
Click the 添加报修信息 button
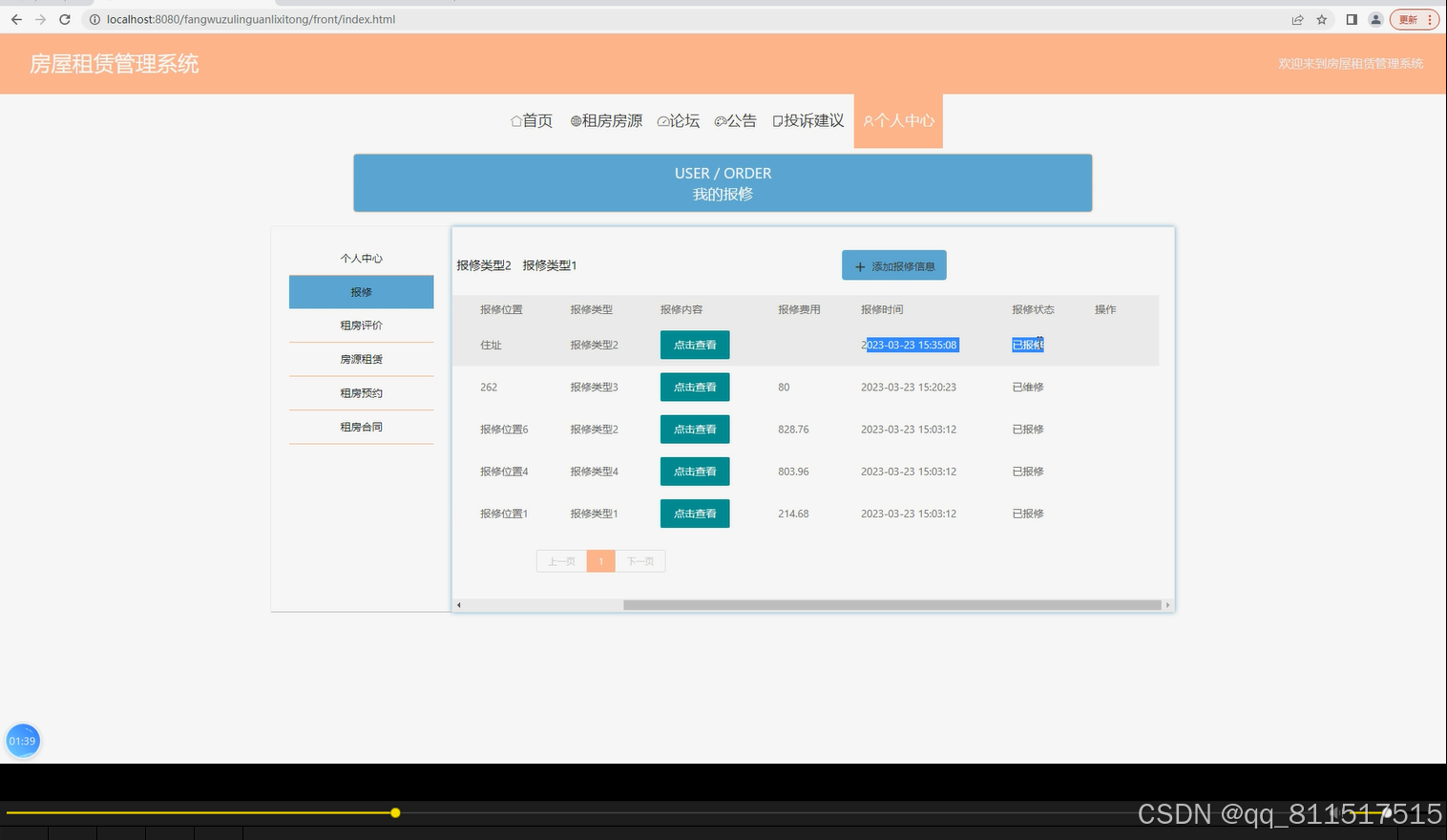click(x=894, y=265)
